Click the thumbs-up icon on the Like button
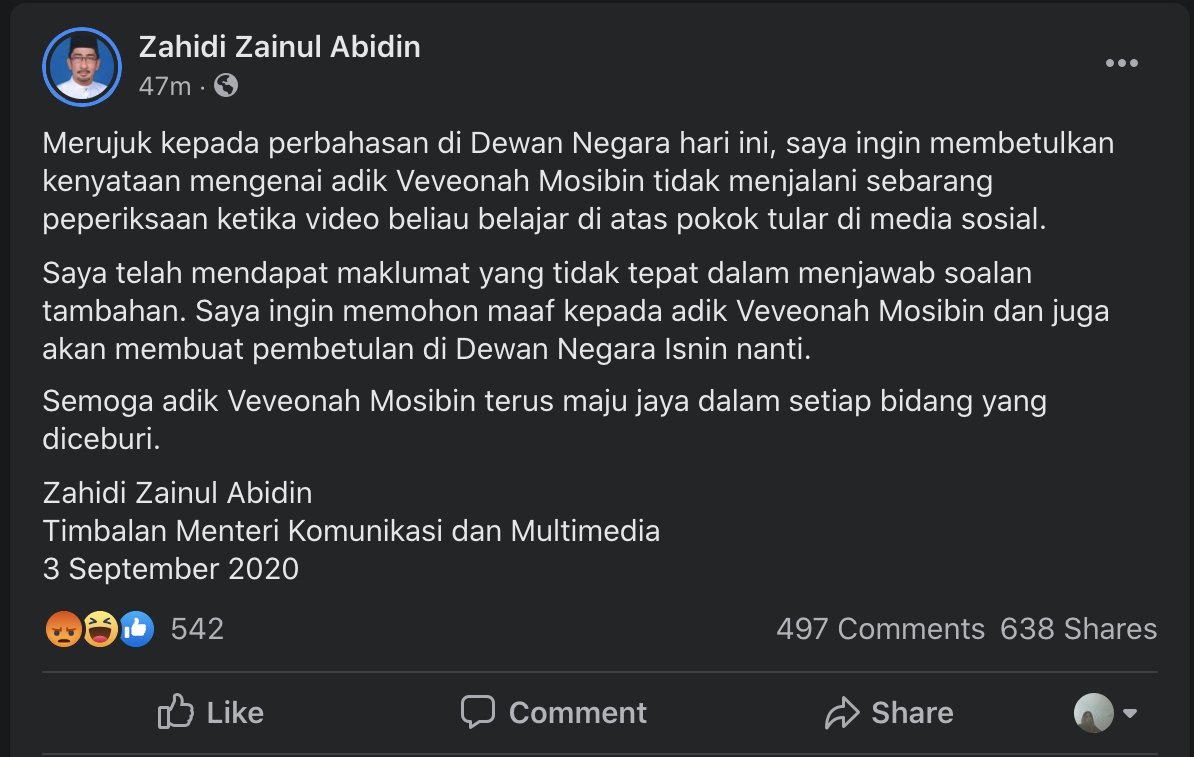Viewport: 1194px width, 757px height. (x=176, y=712)
